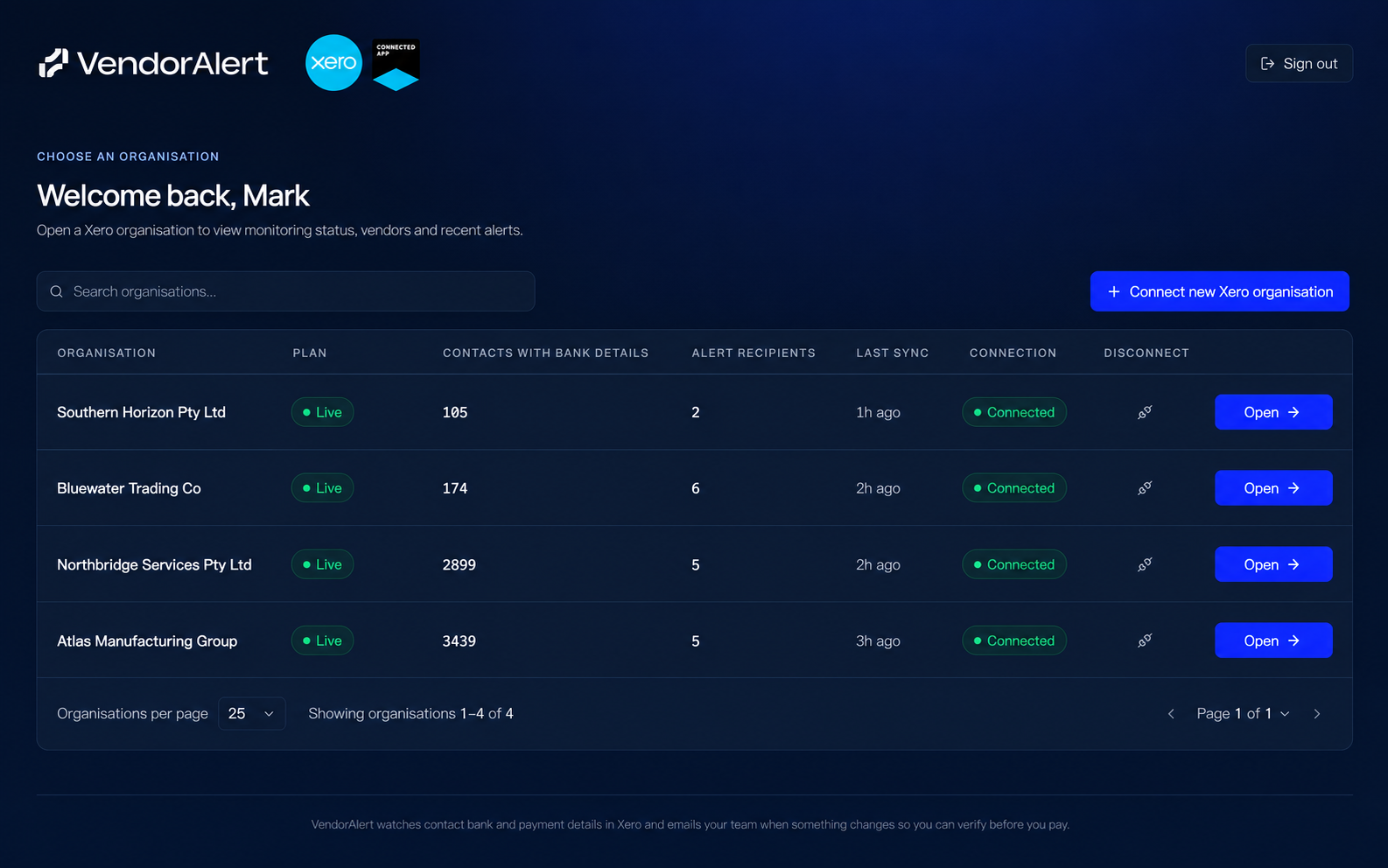Select the Atlas Manufacturing Group name

147,640
